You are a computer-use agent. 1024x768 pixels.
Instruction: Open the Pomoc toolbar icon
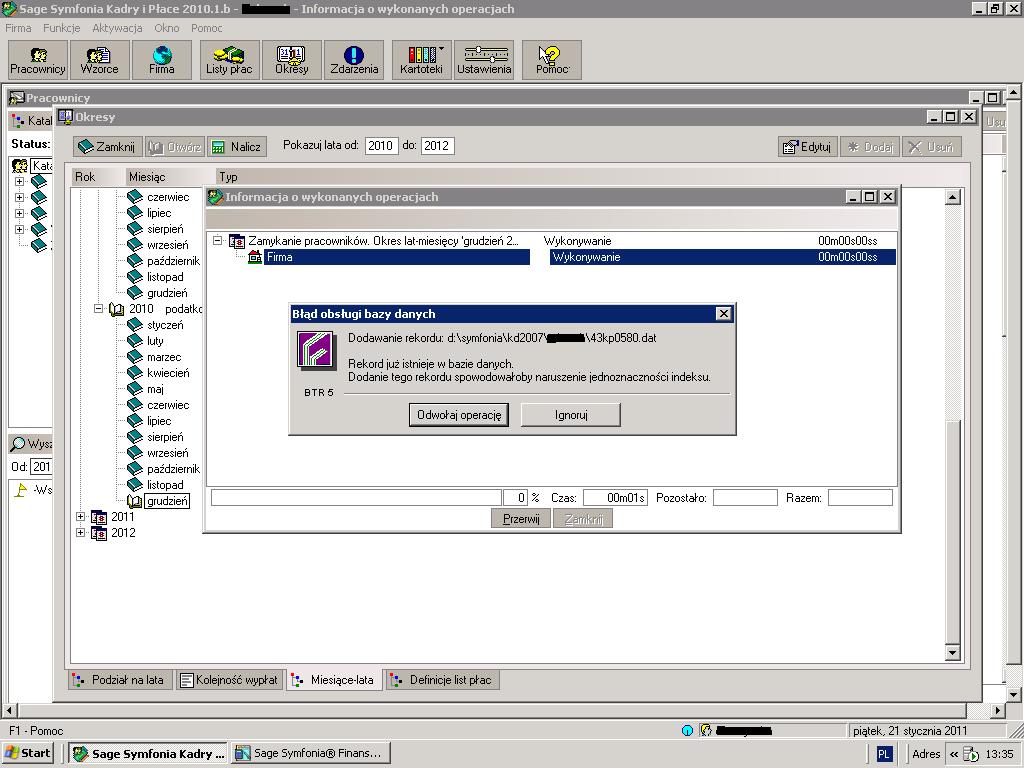(x=552, y=60)
